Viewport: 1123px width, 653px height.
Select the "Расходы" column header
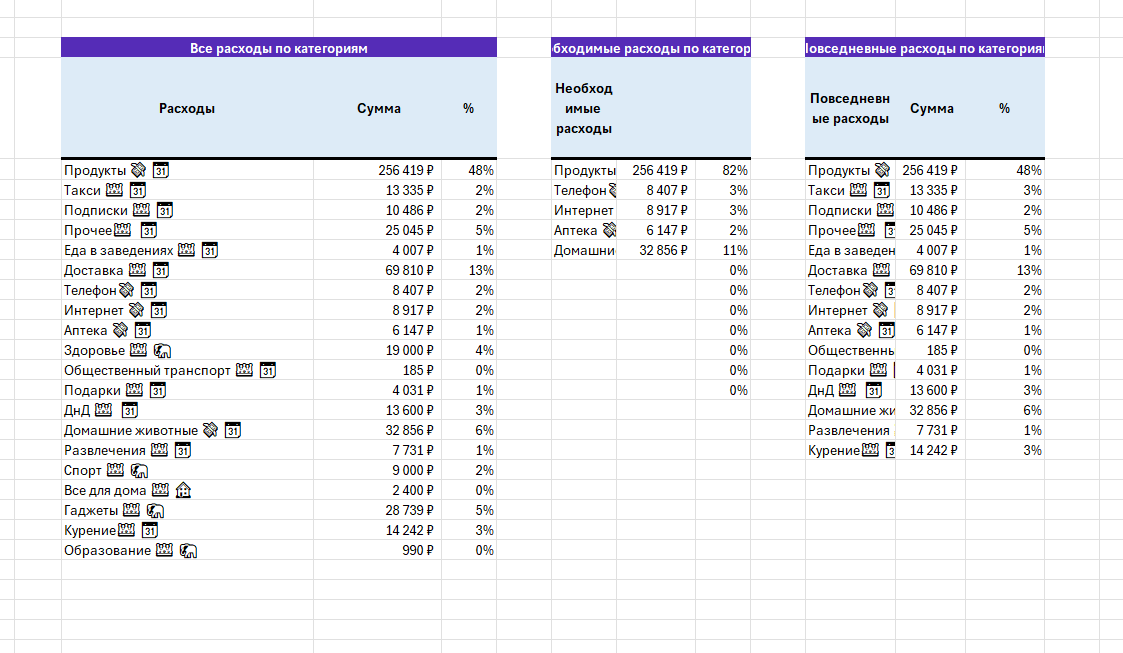[x=187, y=108]
